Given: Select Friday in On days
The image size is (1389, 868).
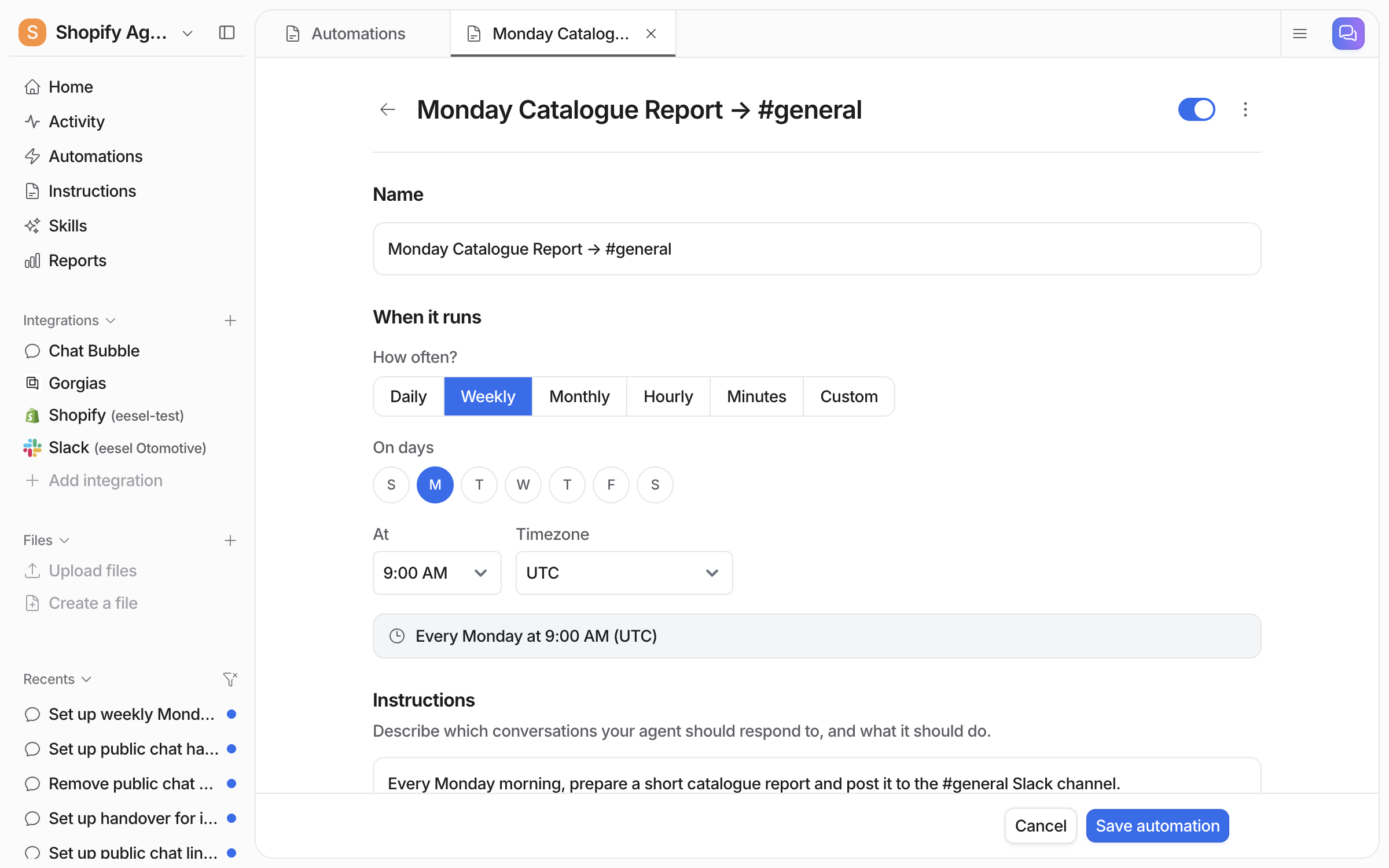Looking at the screenshot, I should pyautogui.click(x=611, y=485).
